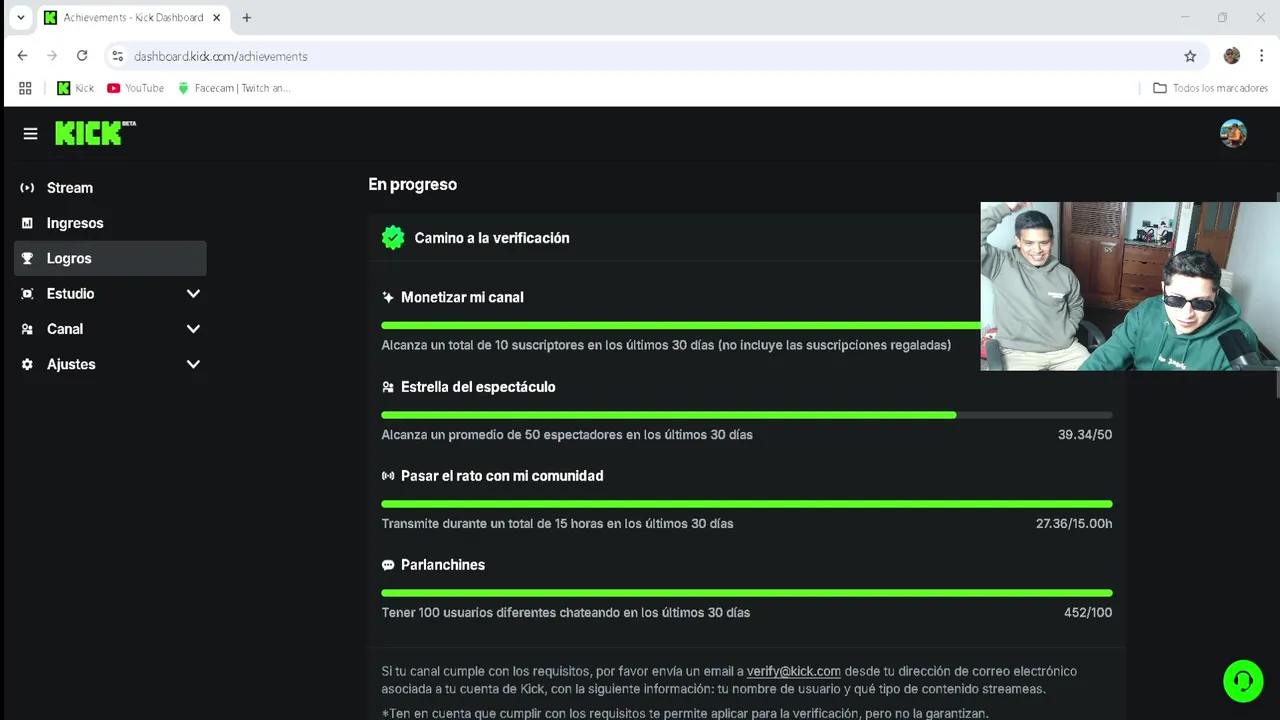Viewport: 1280px width, 720px height.
Task: Open the tab search dropdown arrow
Action: 20,17
